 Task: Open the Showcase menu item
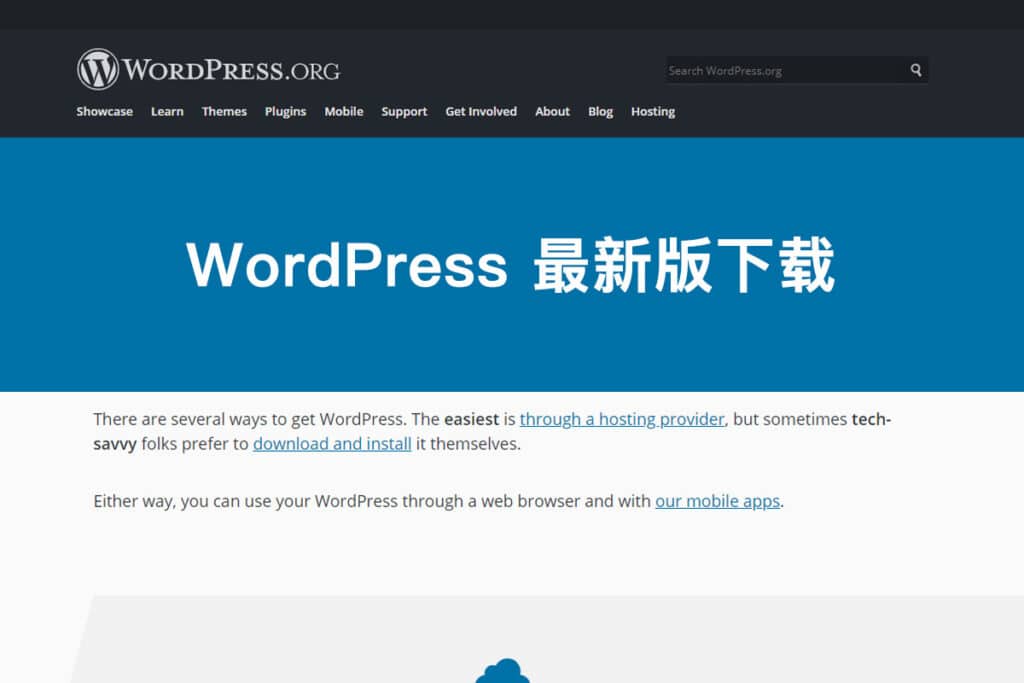coord(104,112)
